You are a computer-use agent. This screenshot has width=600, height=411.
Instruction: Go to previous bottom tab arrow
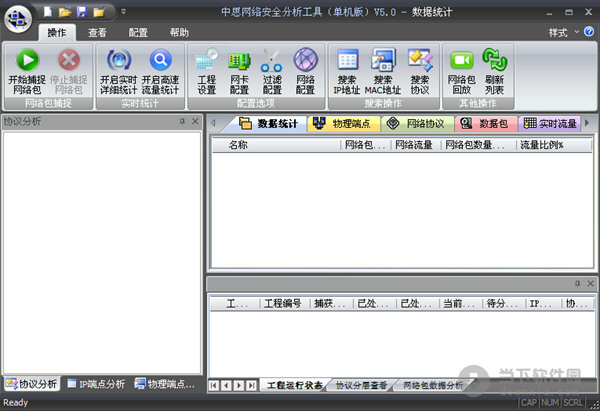(x=227, y=385)
